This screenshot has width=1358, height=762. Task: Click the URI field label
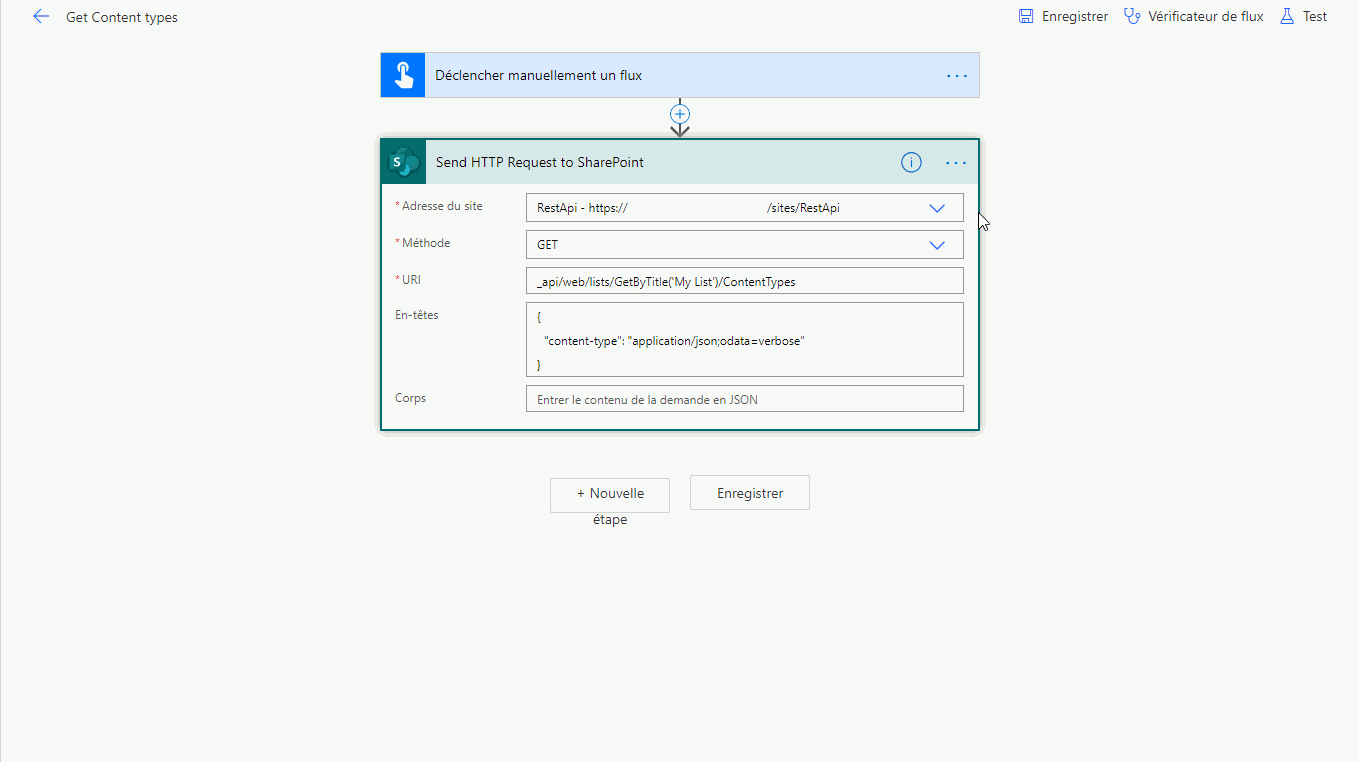(x=411, y=280)
